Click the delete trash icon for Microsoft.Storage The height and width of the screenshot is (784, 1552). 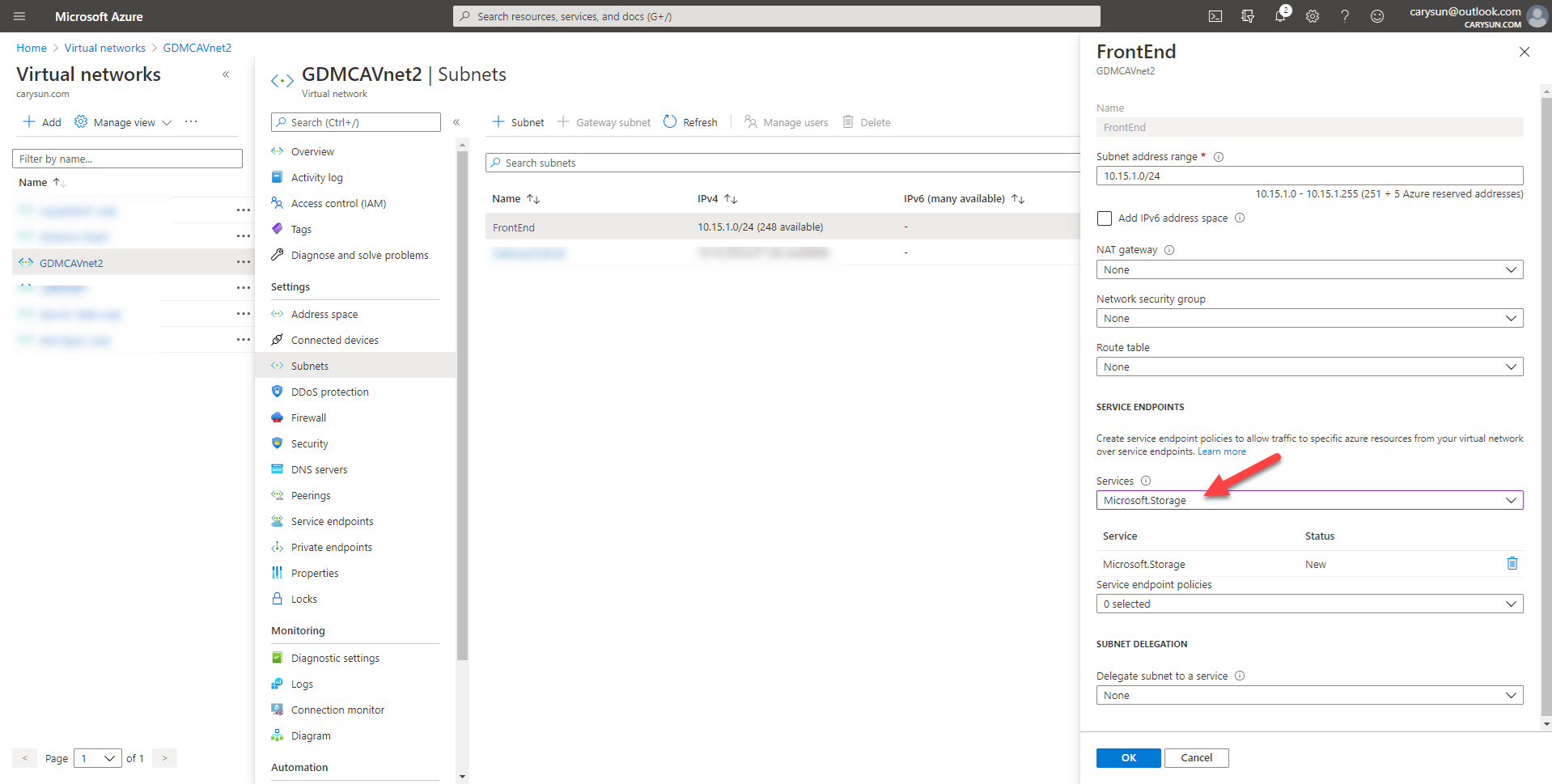(1512, 563)
